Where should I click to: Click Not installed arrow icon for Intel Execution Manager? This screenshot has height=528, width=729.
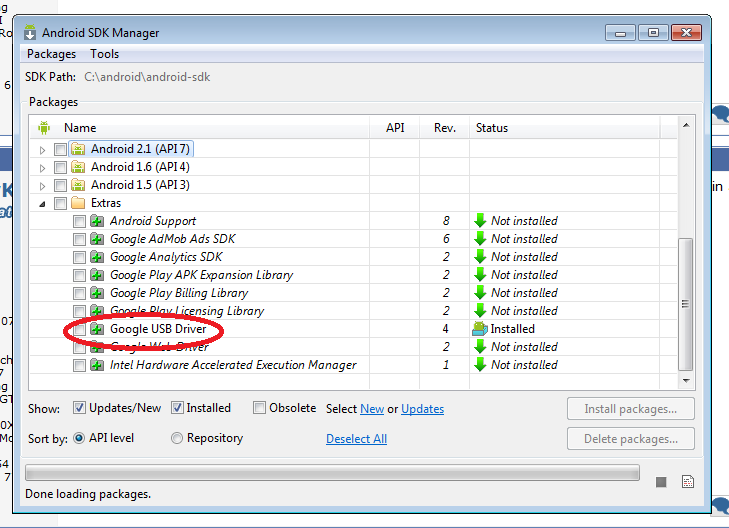[x=480, y=365]
